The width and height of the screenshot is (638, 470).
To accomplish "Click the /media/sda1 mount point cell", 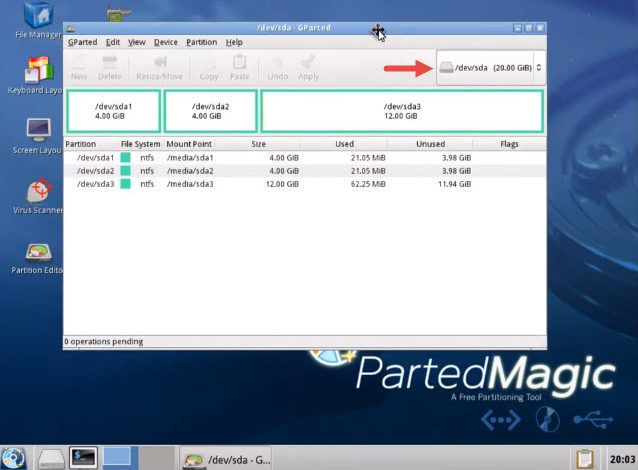I will click(x=190, y=157).
